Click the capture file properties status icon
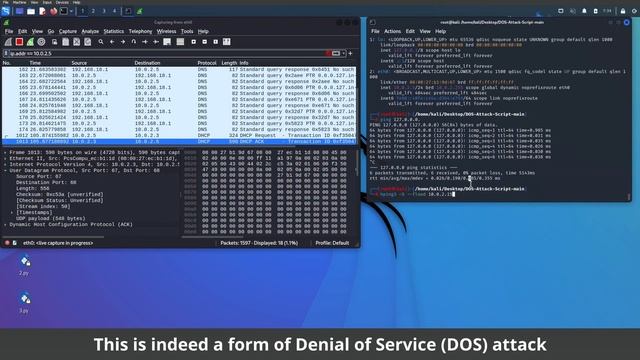 point(15,243)
